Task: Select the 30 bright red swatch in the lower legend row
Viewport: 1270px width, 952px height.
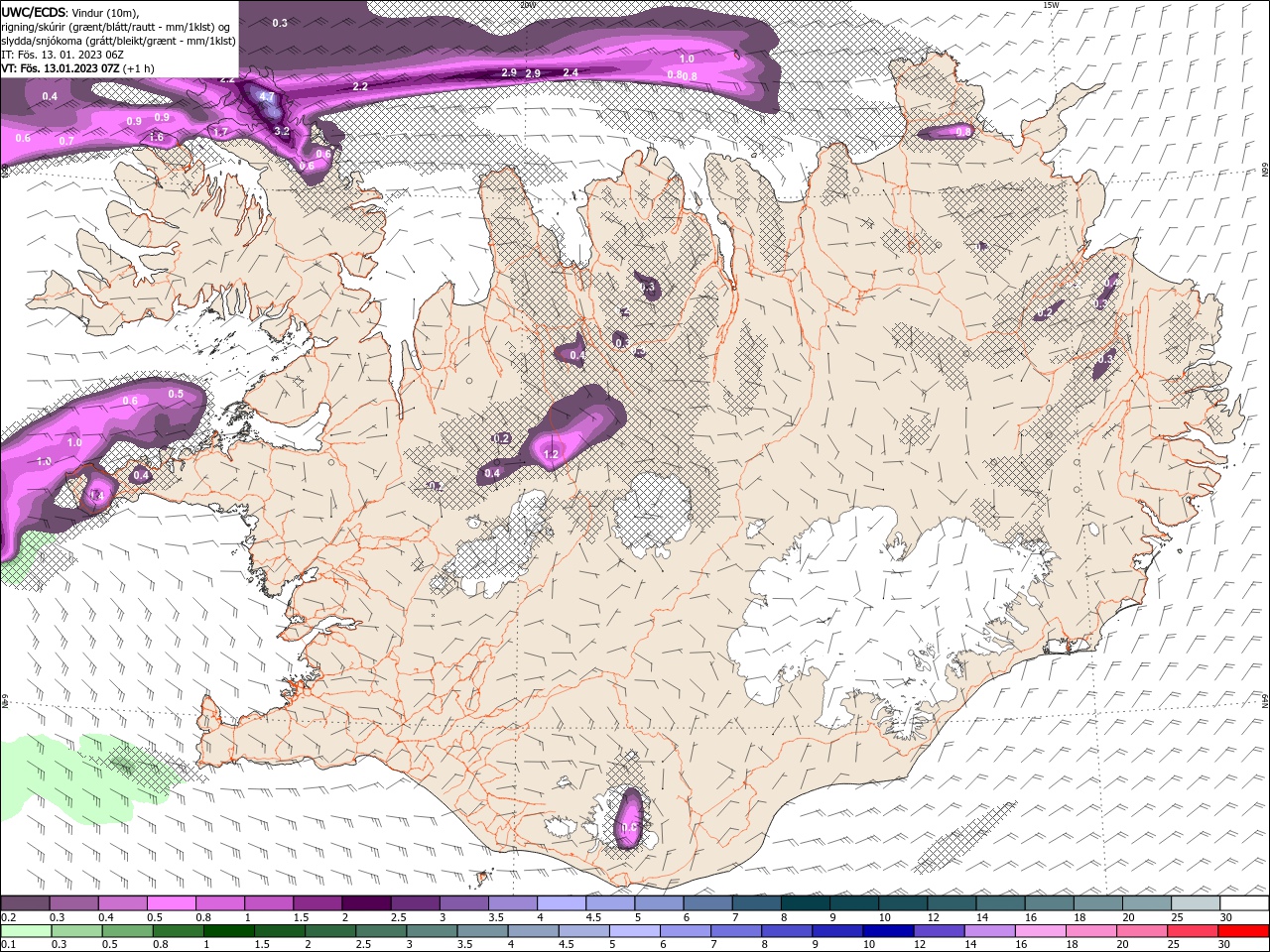Action: (x=1243, y=931)
